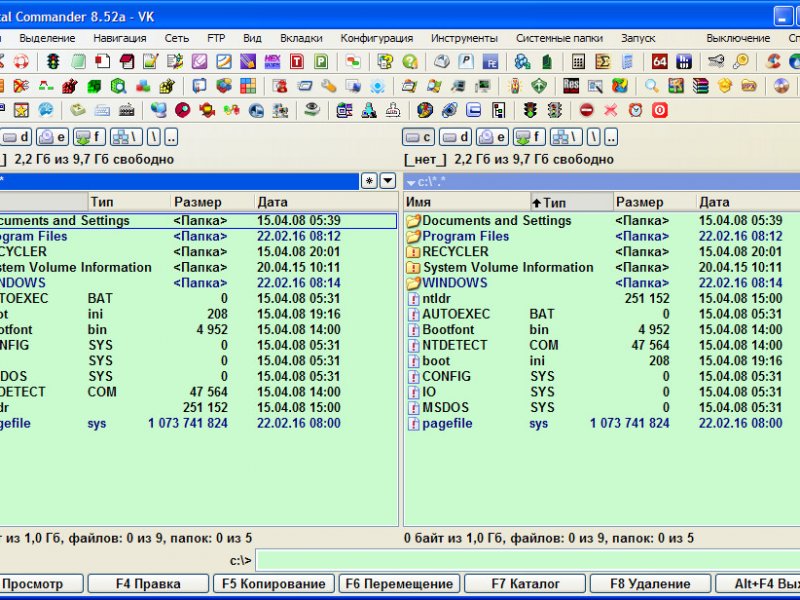Viewport: 800px width, 600px height.
Task: Click the multicolored tiles grid icon
Action: click(x=248, y=86)
